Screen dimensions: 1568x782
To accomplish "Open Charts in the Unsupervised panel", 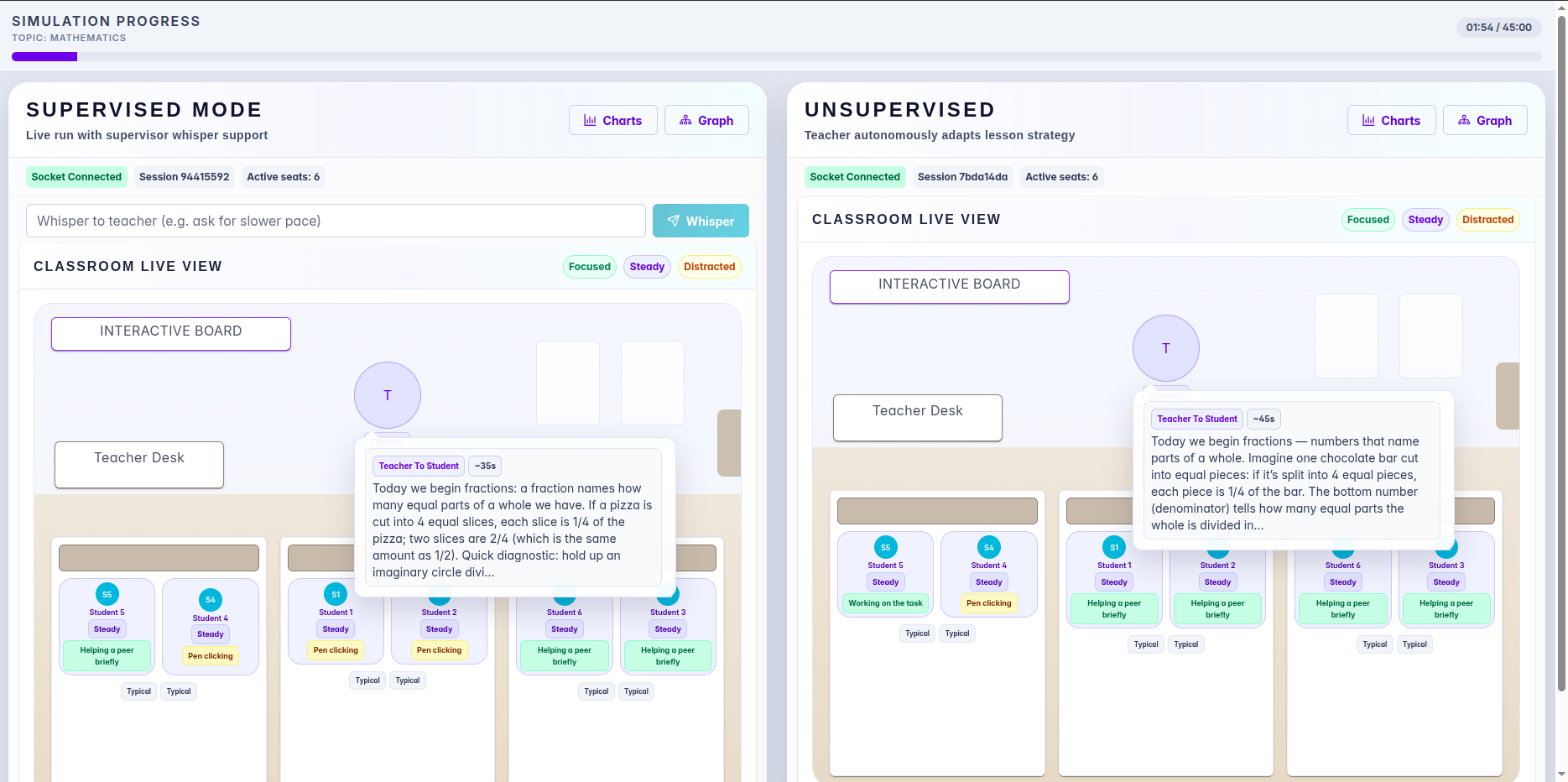I will pos(1391,120).
